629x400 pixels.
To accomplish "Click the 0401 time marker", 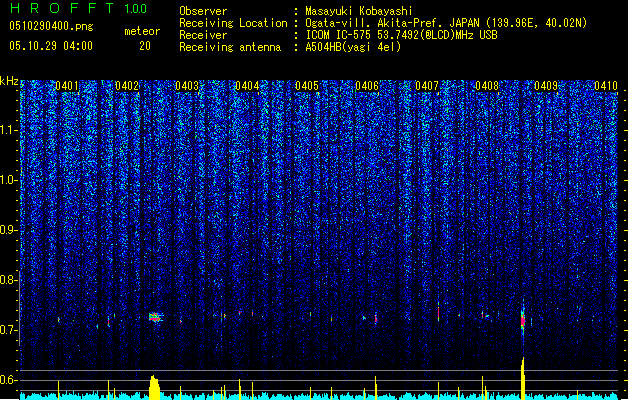I will [67, 86].
